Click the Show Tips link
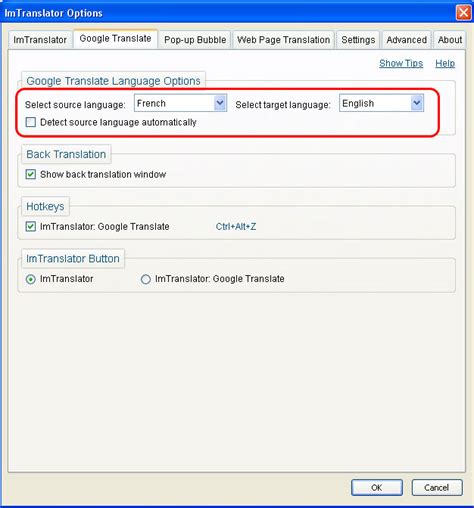 coord(401,63)
